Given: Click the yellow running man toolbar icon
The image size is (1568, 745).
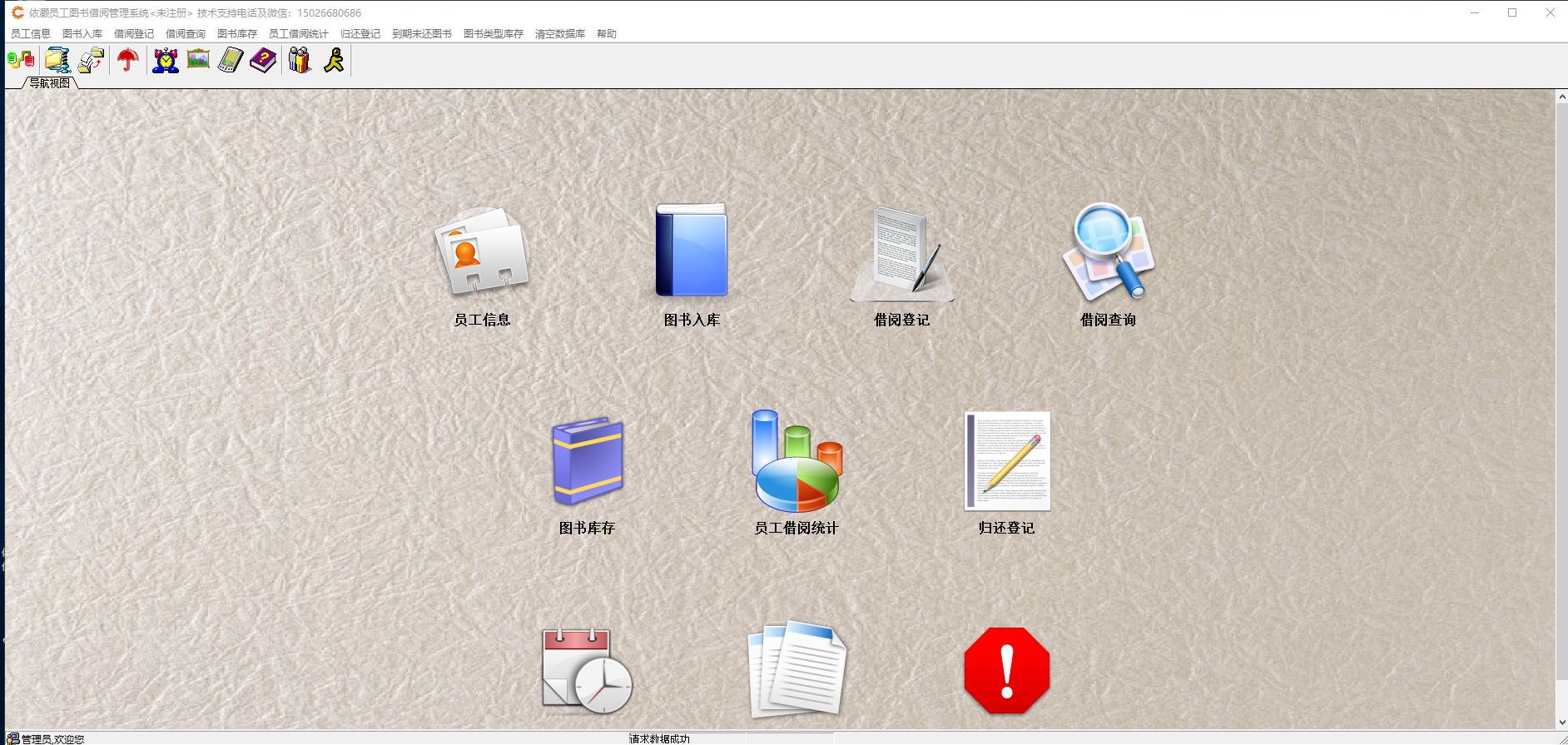Looking at the screenshot, I should pos(334,60).
